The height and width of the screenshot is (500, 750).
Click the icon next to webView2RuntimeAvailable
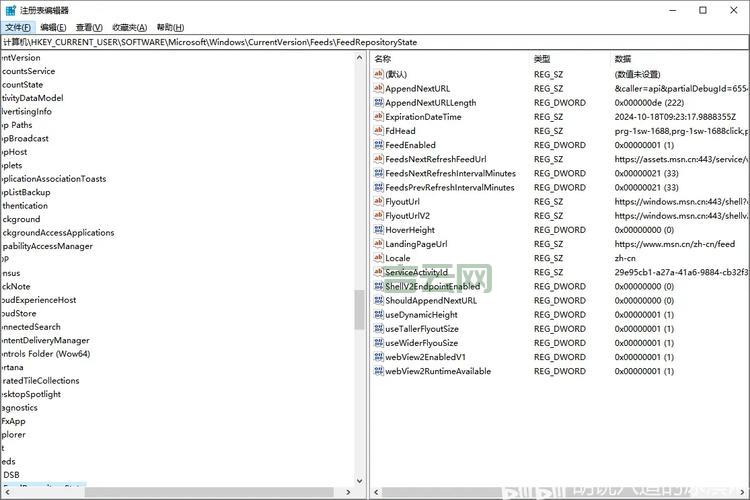coord(379,371)
